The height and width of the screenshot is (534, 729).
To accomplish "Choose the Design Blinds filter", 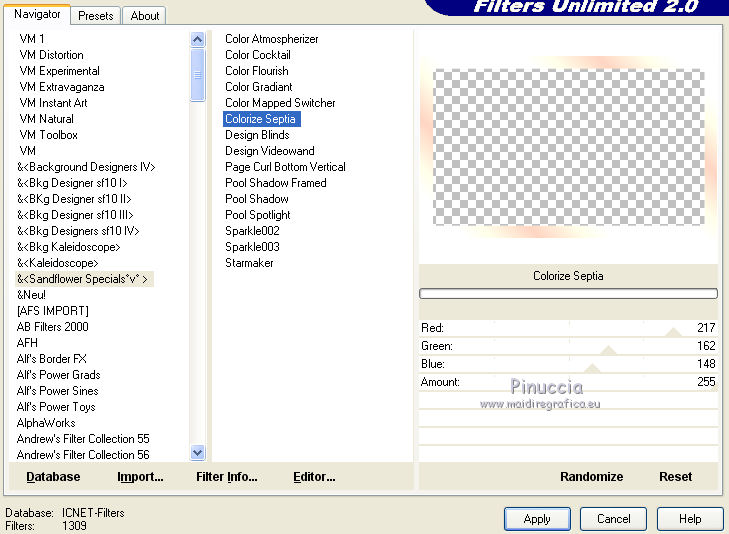I will tap(257, 135).
